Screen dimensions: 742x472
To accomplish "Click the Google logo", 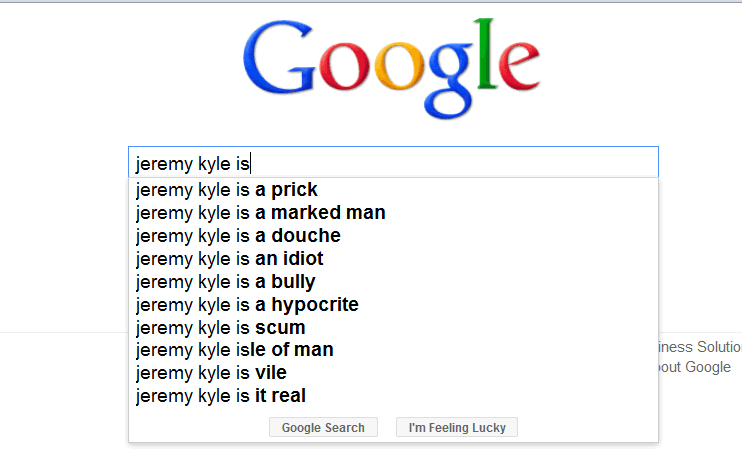I will tap(391, 68).
